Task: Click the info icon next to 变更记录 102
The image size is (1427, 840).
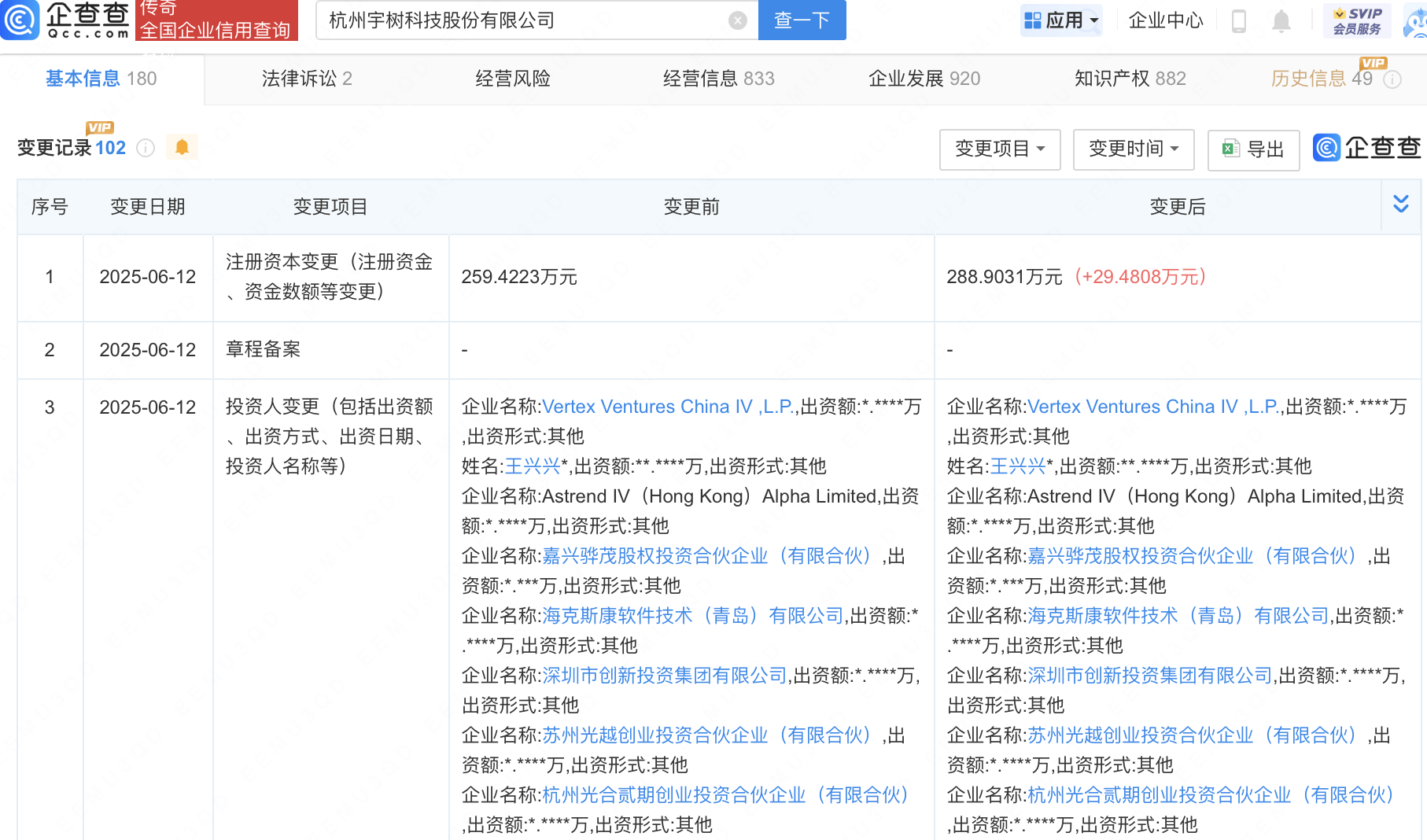Action: point(146,148)
